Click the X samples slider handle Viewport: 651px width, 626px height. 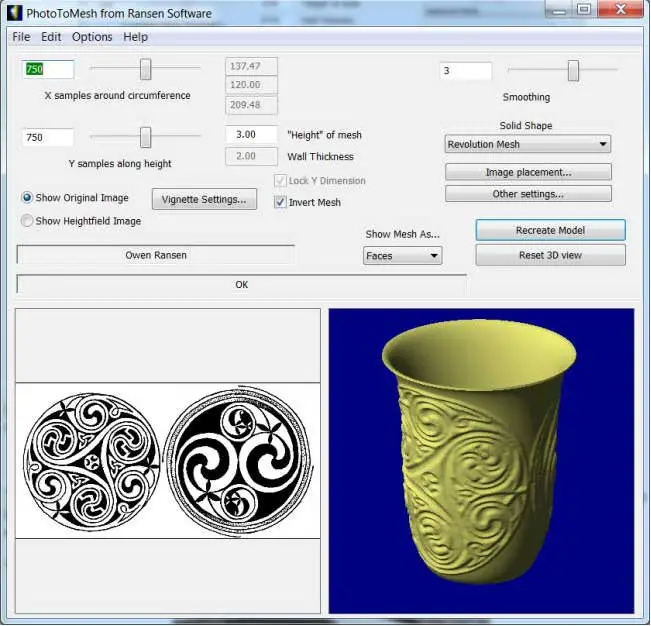tap(145, 69)
